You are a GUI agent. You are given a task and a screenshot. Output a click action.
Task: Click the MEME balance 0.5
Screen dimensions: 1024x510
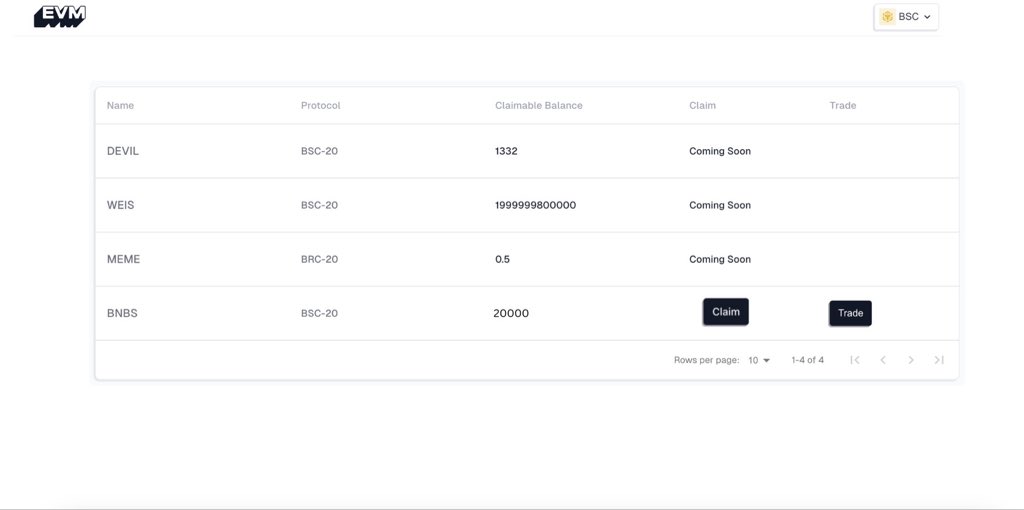coord(502,259)
